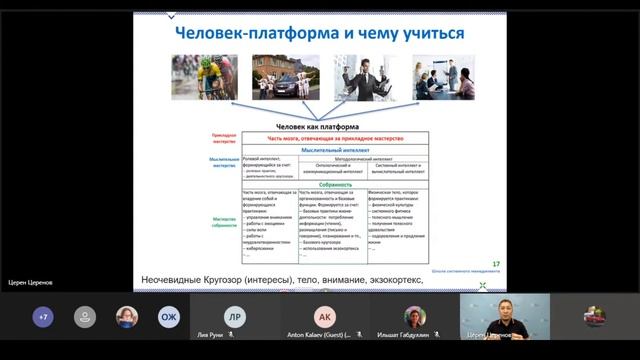This screenshot has height=360, width=640.
Task: Select the red car avatar participant
Action: coord(594,317)
